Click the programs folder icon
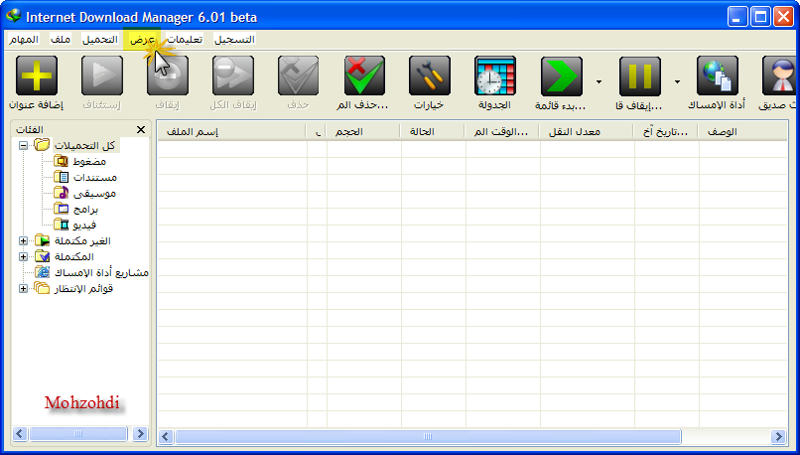The image size is (800, 455). point(61,209)
